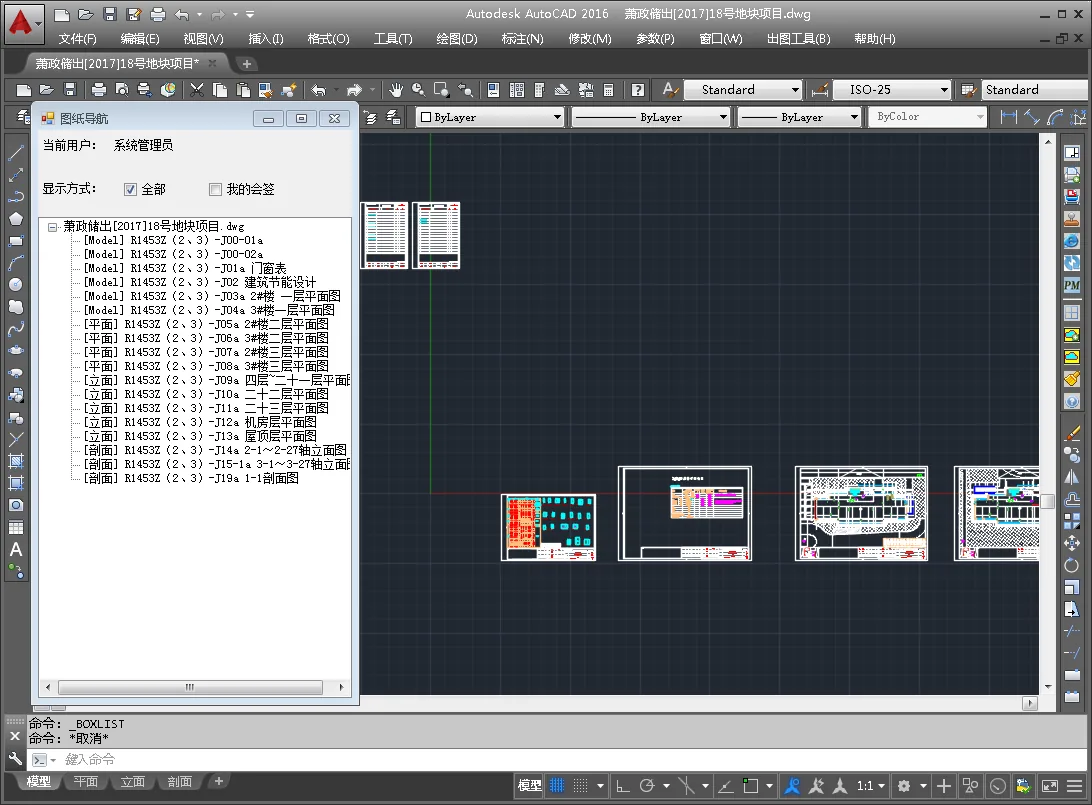Screen dimensions: 1092x805
Task: Open the ISO-25 dimension style dropdown
Action: pos(893,90)
